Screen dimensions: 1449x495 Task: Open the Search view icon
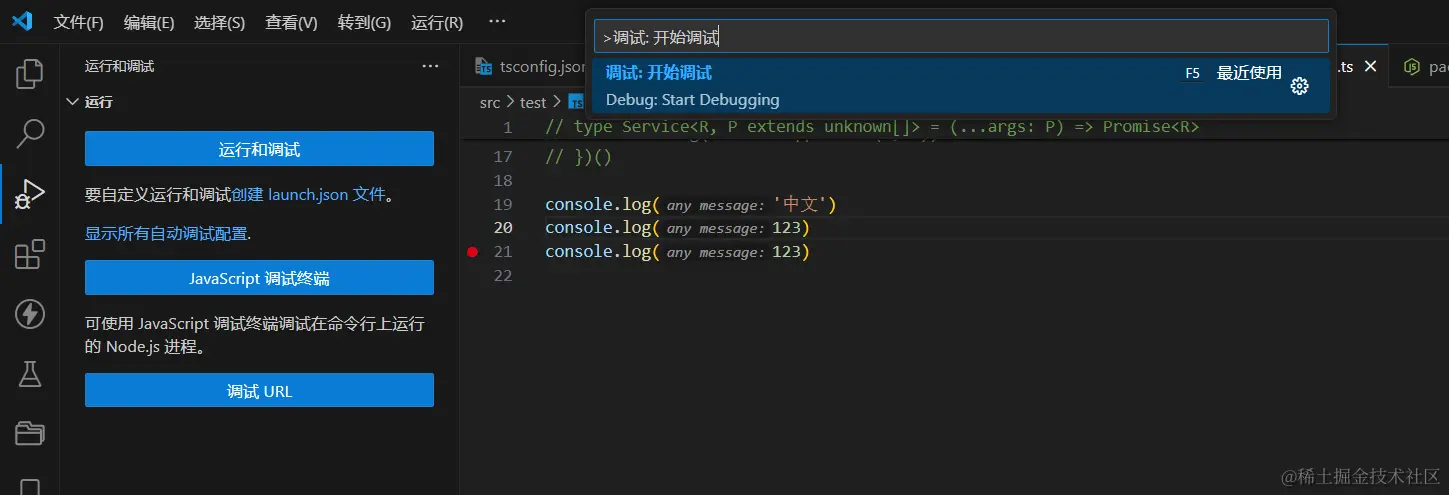click(x=29, y=133)
